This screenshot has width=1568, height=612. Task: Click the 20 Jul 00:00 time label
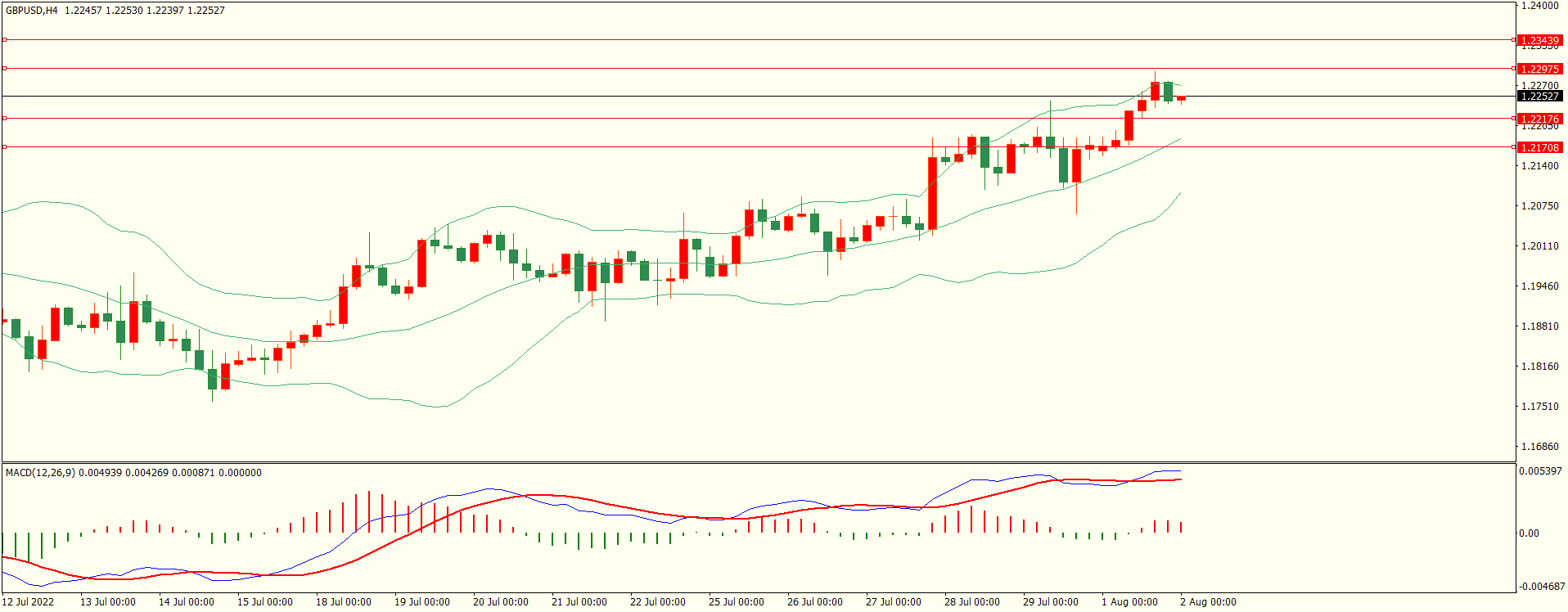coord(501,602)
